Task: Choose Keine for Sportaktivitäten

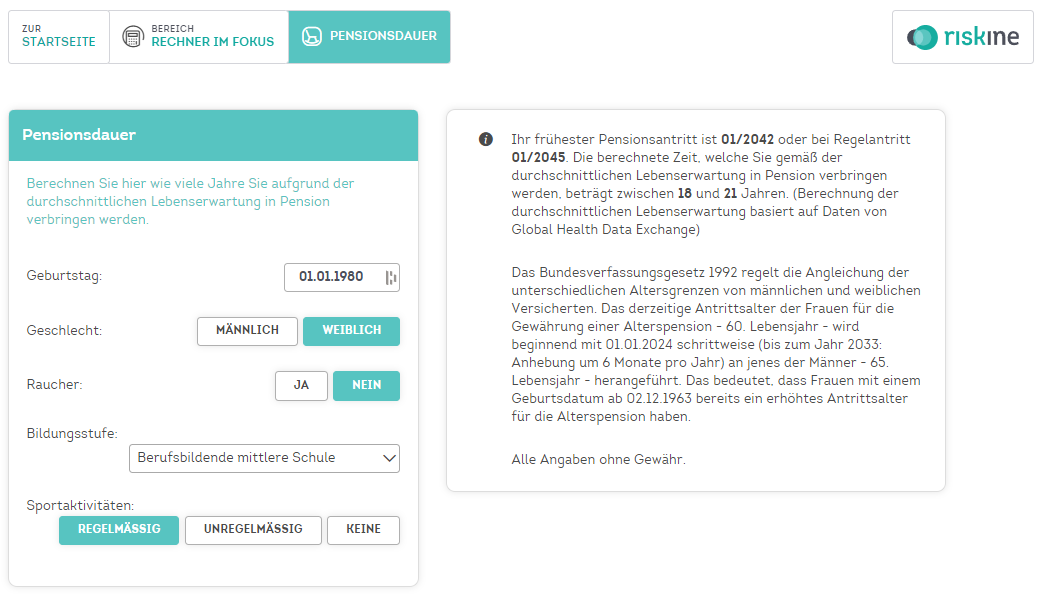Action: pos(363,530)
